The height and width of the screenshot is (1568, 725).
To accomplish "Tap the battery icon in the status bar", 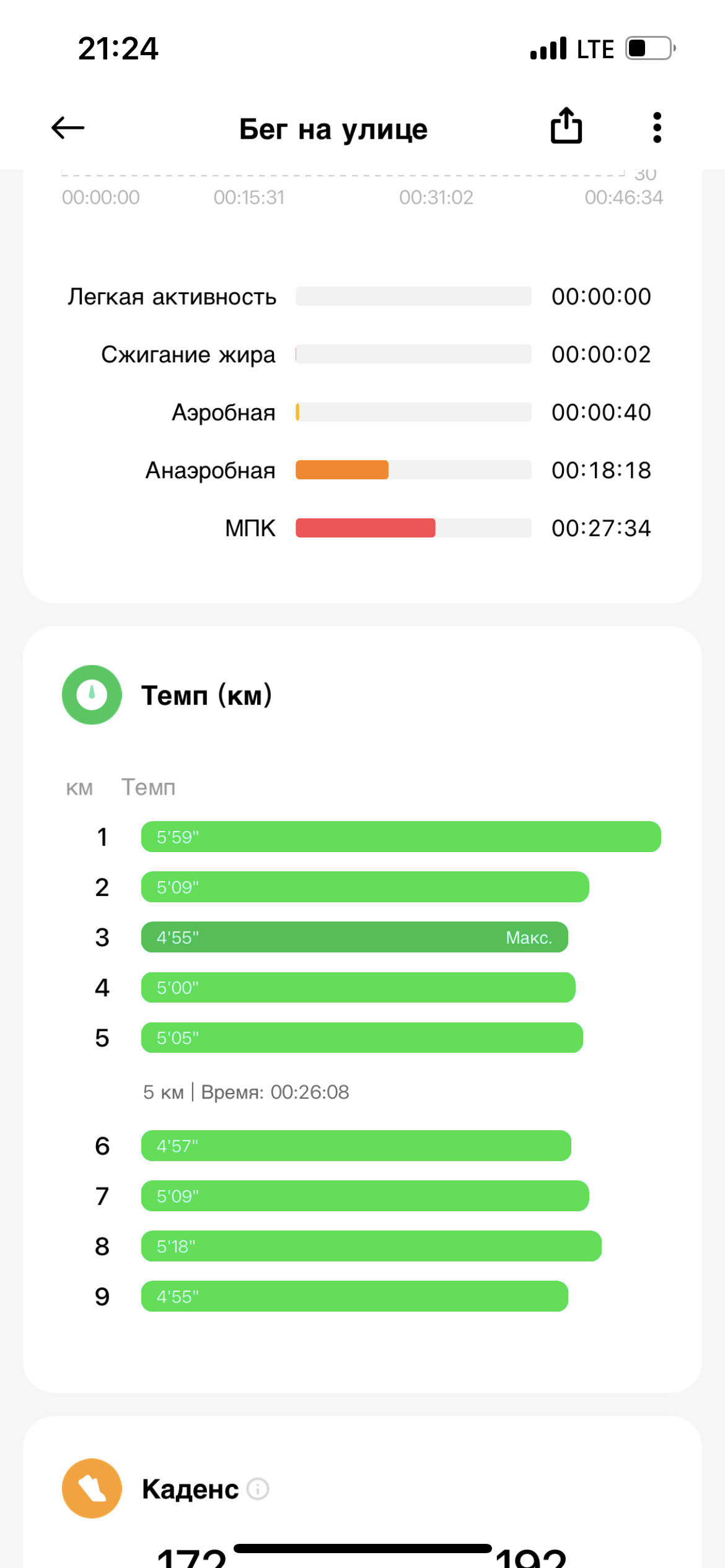I will click(650, 48).
